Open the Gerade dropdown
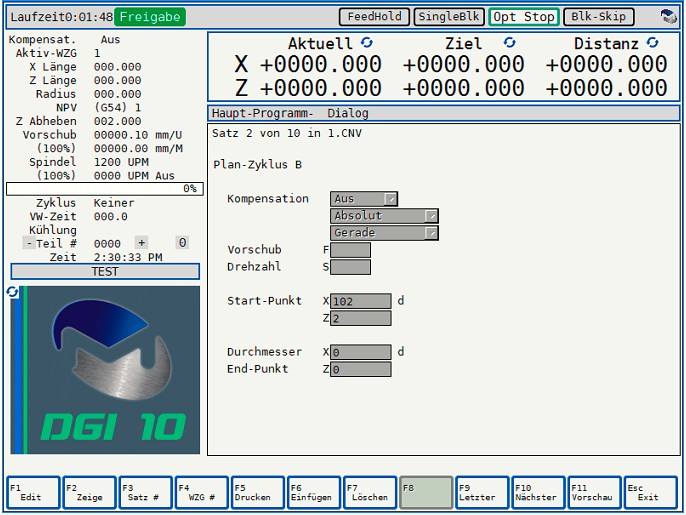The height and width of the screenshot is (515, 686). (384, 233)
